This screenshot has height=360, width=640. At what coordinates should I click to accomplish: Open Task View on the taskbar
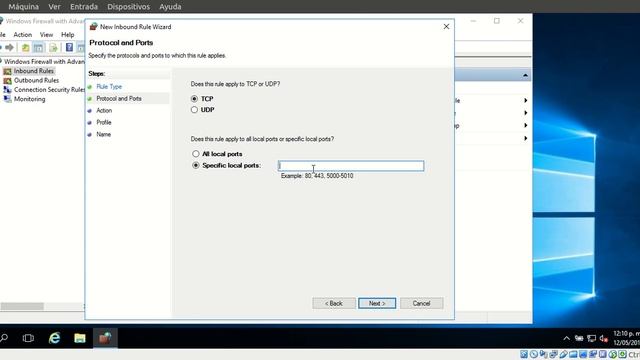click(x=28, y=338)
